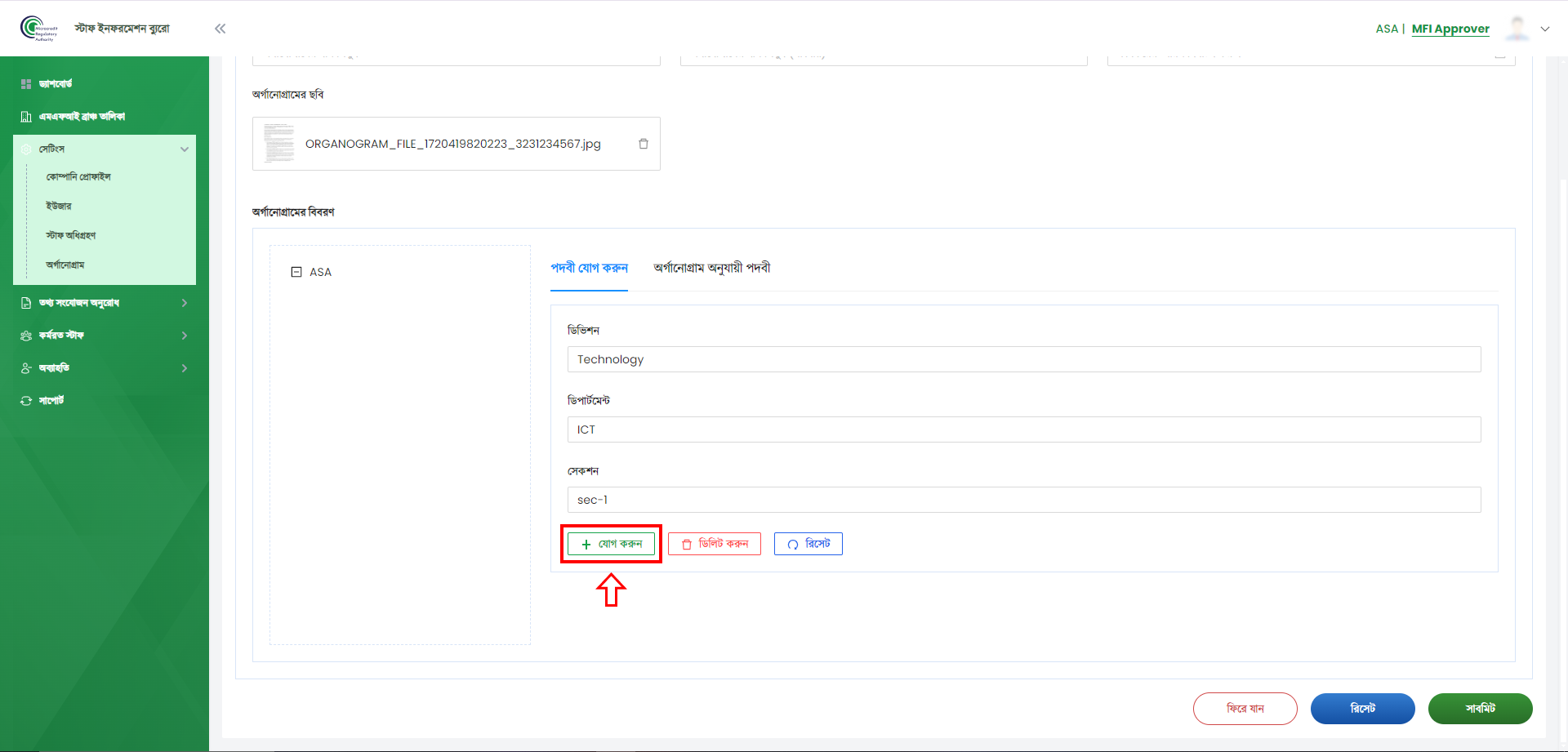Viewport: 1568px width, 752px height.
Task: Delete the organogram file with trash icon
Action: coord(644,144)
